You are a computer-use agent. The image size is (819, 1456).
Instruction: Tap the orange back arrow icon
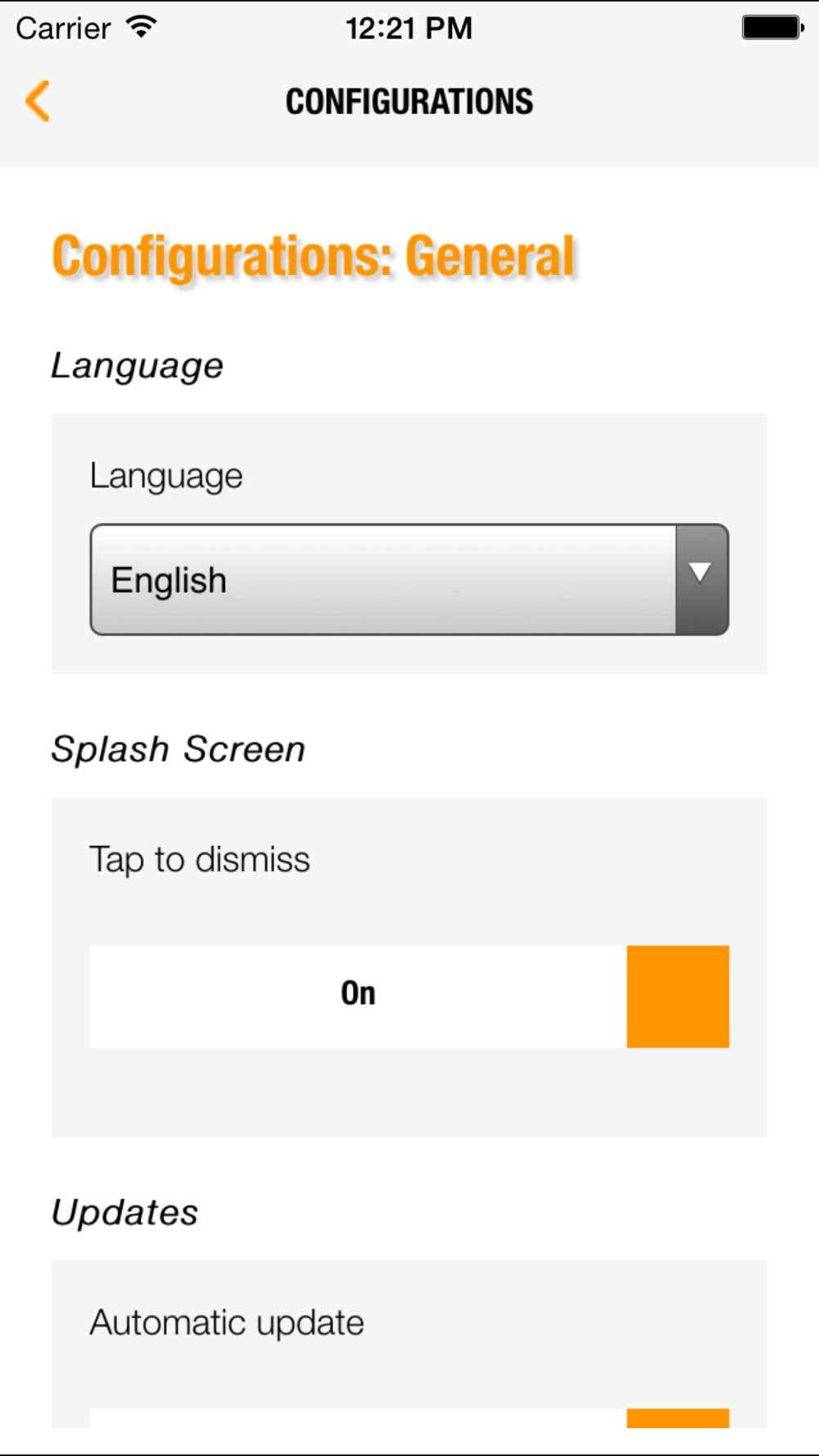point(38,101)
